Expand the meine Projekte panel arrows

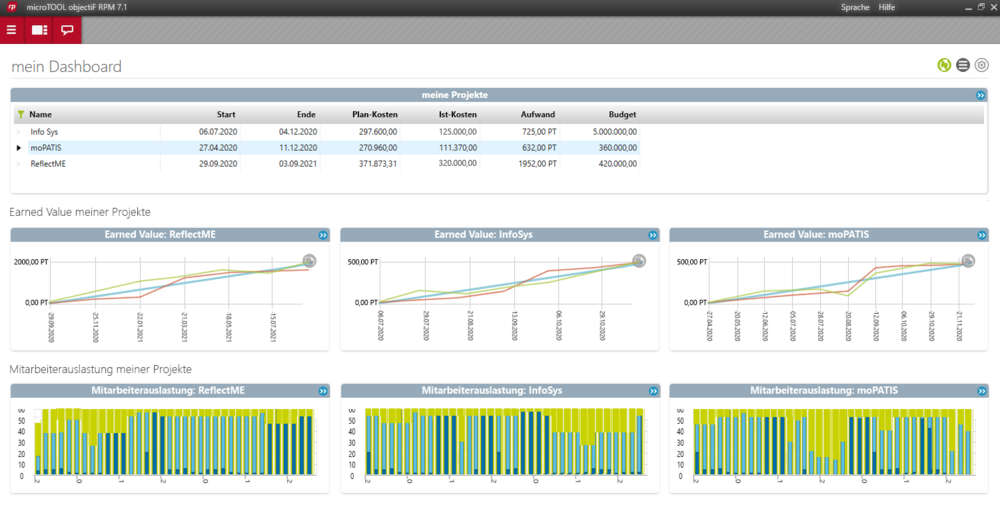click(981, 95)
